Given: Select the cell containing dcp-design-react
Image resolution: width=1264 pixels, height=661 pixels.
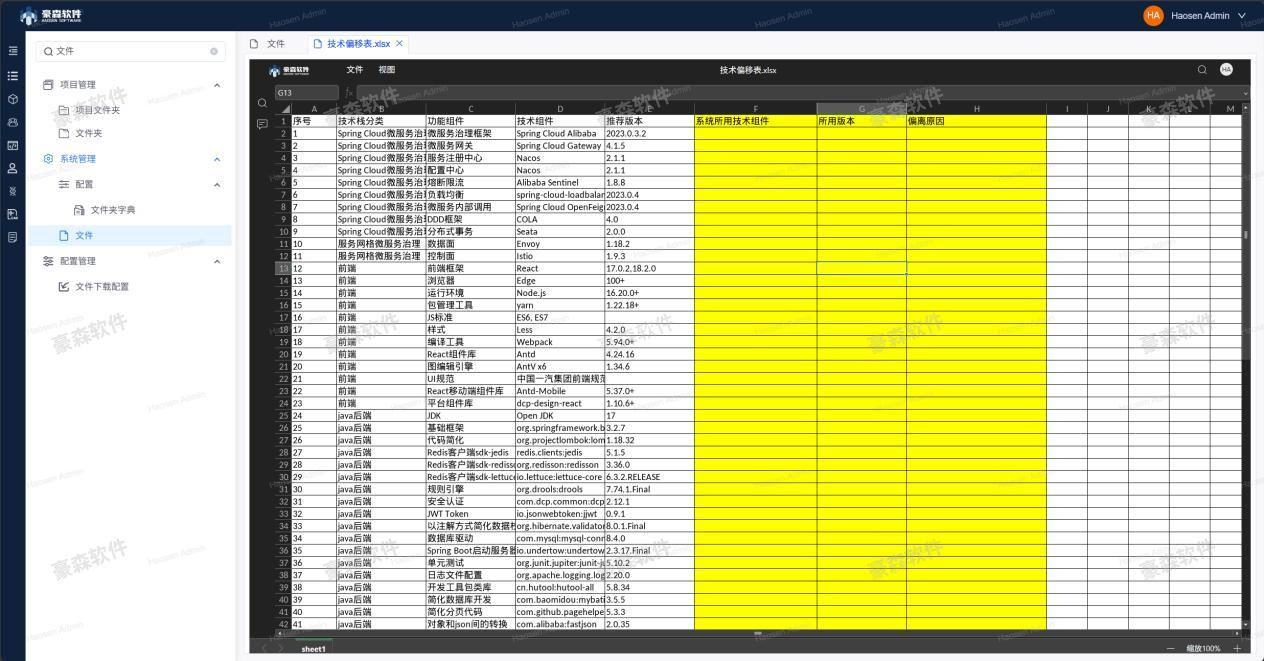Looking at the screenshot, I should [x=560, y=403].
